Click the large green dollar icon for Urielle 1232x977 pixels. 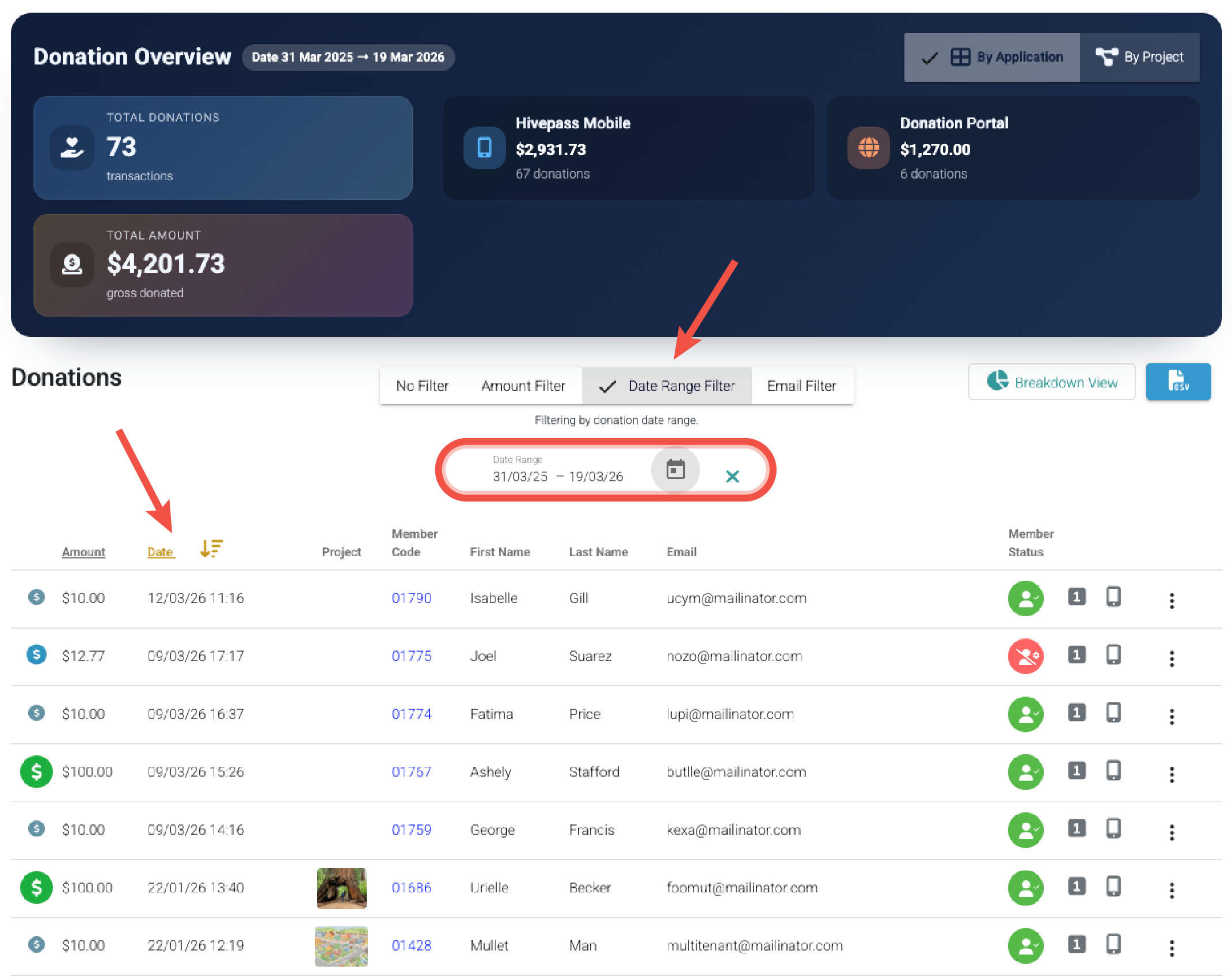pyautogui.click(x=36, y=887)
